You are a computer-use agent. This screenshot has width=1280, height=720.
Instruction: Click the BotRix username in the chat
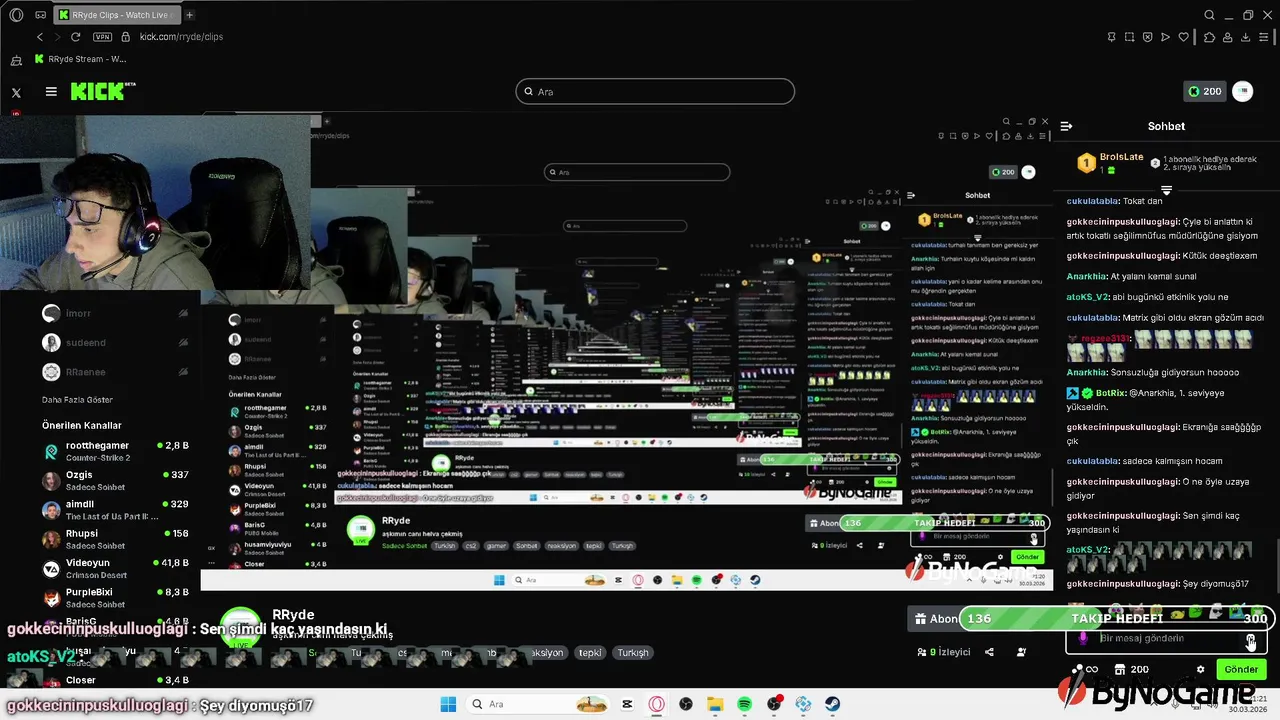(1112, 393)
